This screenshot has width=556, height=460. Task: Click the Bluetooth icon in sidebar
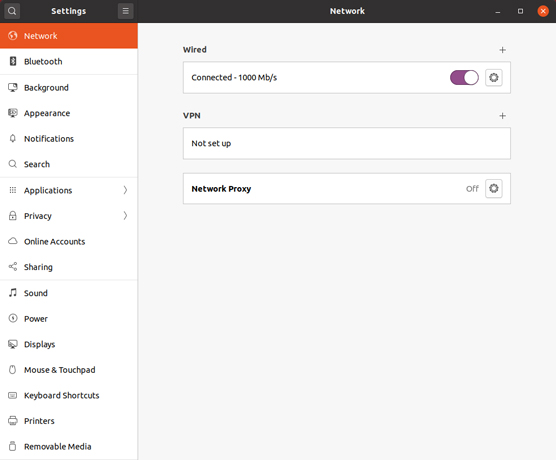pyautogui.click(x=13, y=61)
